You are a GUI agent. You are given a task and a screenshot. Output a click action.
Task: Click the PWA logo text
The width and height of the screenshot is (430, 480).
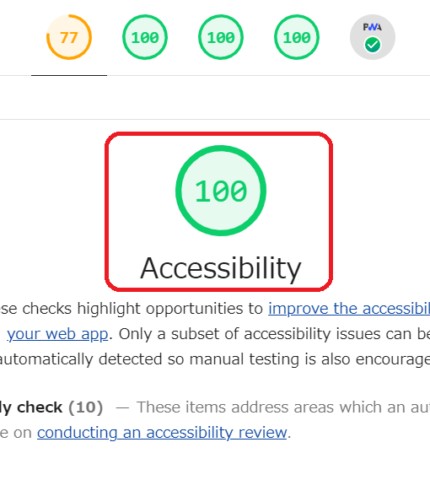372,27
